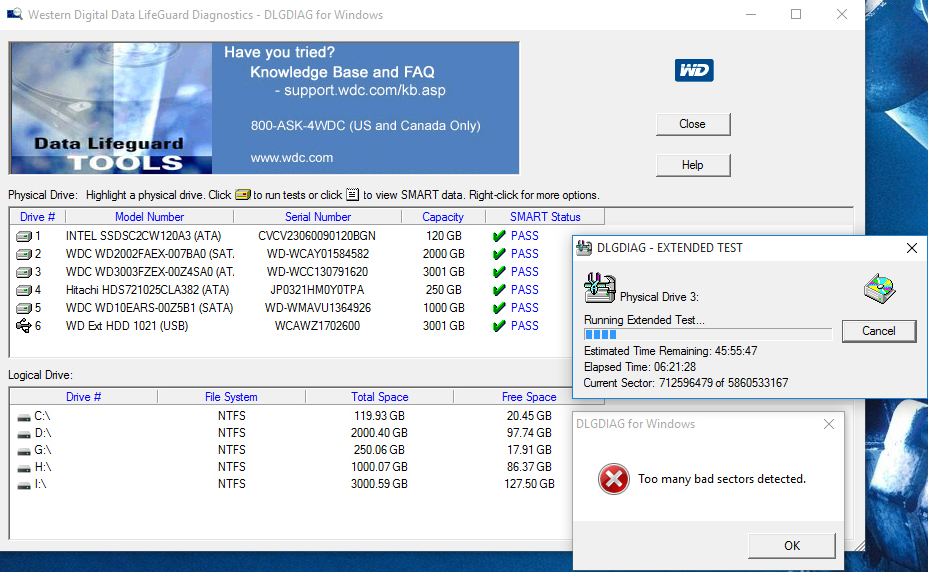
Task: Select the drive 3 icon for WD3003FZEX
Action: (x=24, y=272)
